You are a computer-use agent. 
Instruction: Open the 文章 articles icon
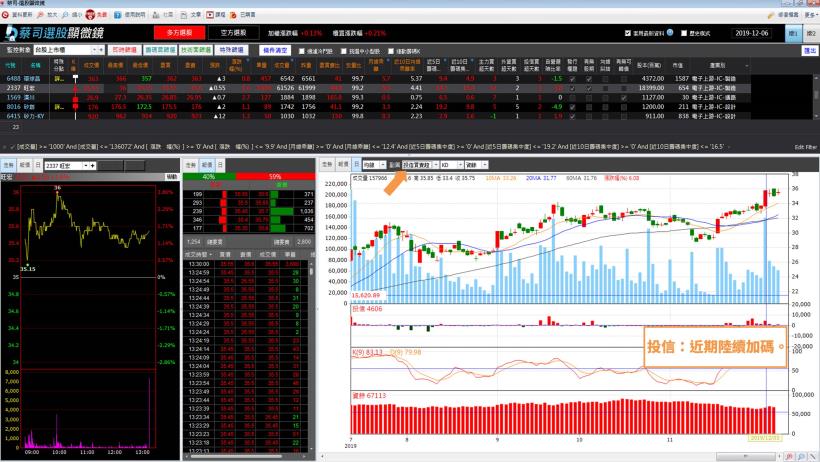coord(184,15)
